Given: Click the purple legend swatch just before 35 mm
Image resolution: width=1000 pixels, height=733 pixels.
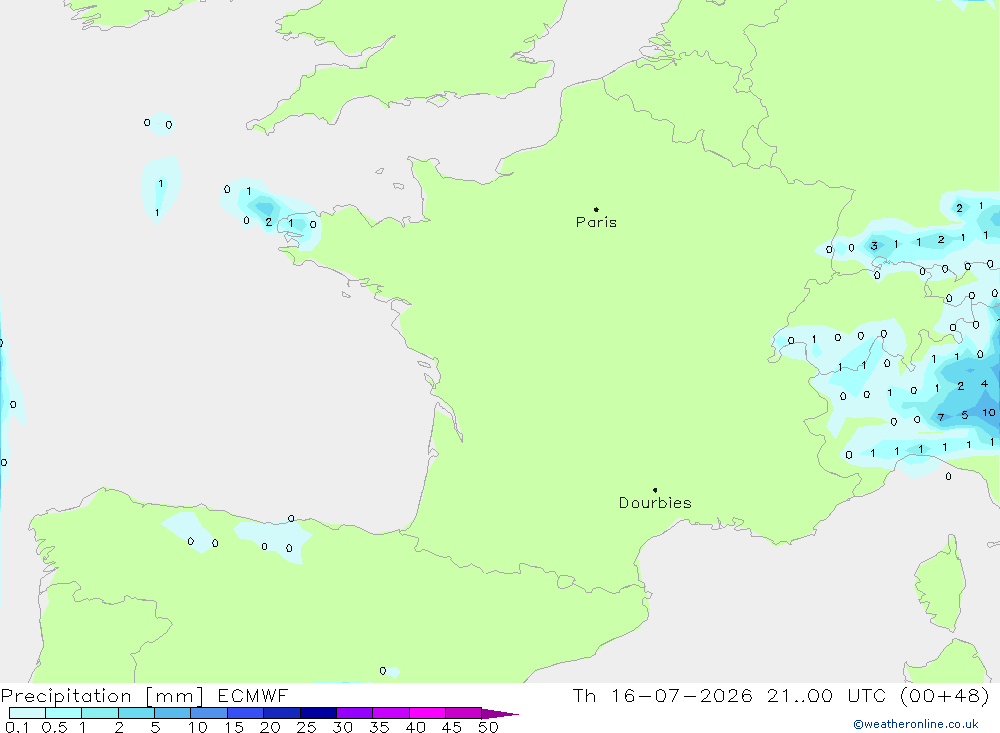Looking at the screenshot, I should click(x=355, y=713).
